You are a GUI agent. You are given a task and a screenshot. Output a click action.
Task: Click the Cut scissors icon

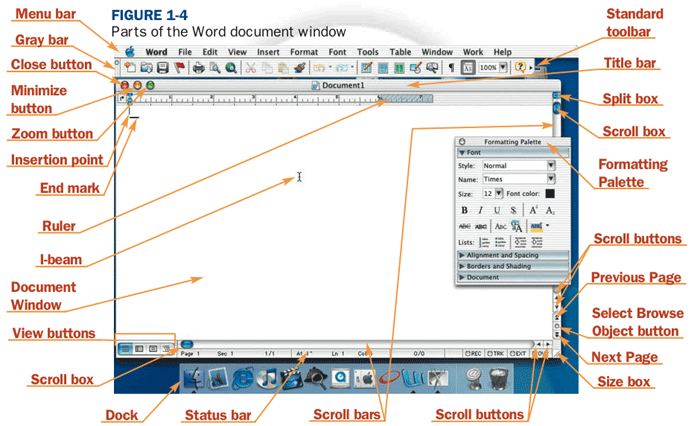coord(251,67)
